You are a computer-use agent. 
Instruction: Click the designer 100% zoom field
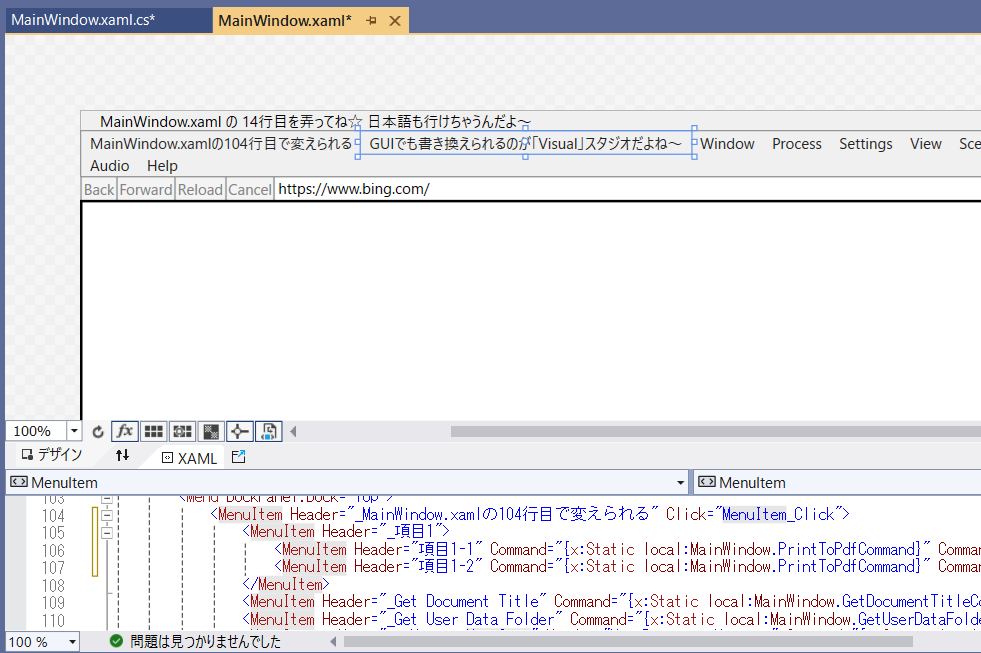coord(36,431)
